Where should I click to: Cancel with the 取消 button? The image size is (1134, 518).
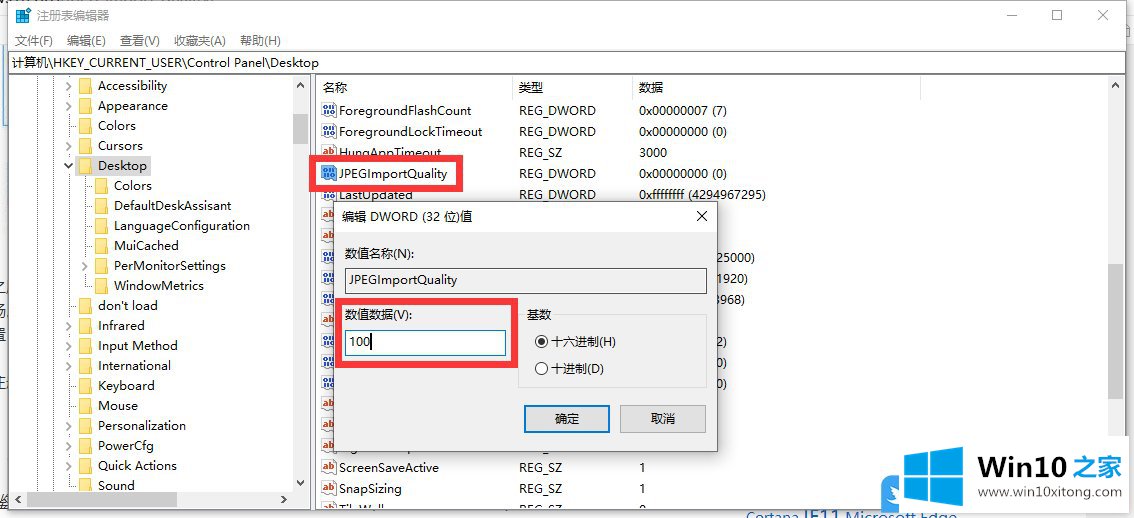point(662,419)
